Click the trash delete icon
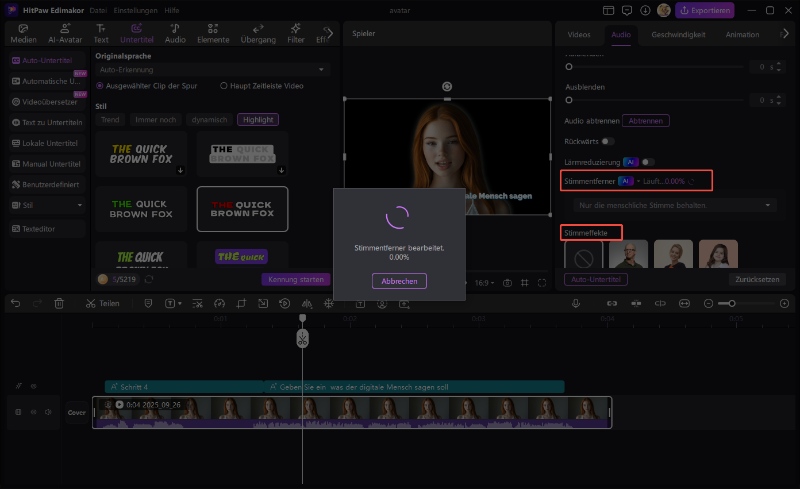800x489 pixels. click(x=59, y=303)
